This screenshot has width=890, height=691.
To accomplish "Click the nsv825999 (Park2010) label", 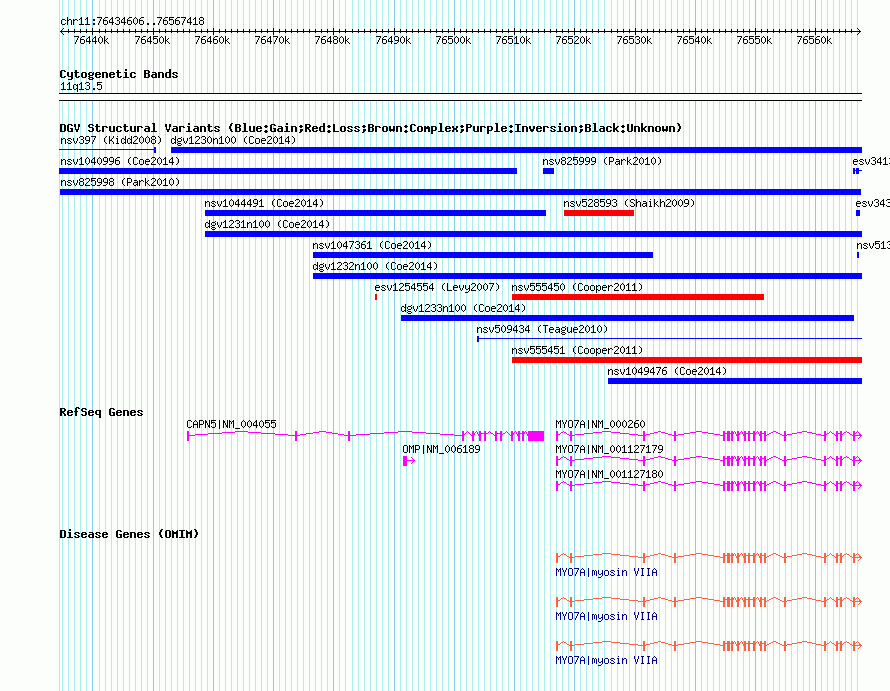I will click(602, 161).
